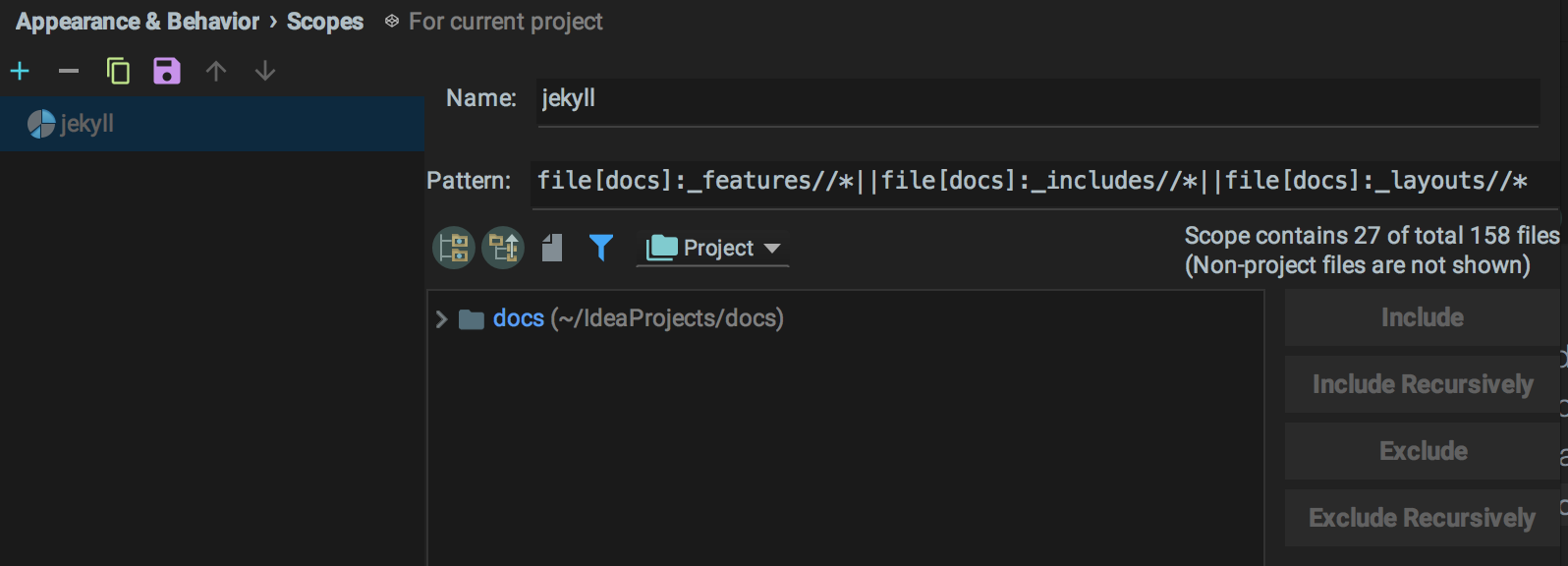Click the Scopes breadcrumb item

coord(325,21)
